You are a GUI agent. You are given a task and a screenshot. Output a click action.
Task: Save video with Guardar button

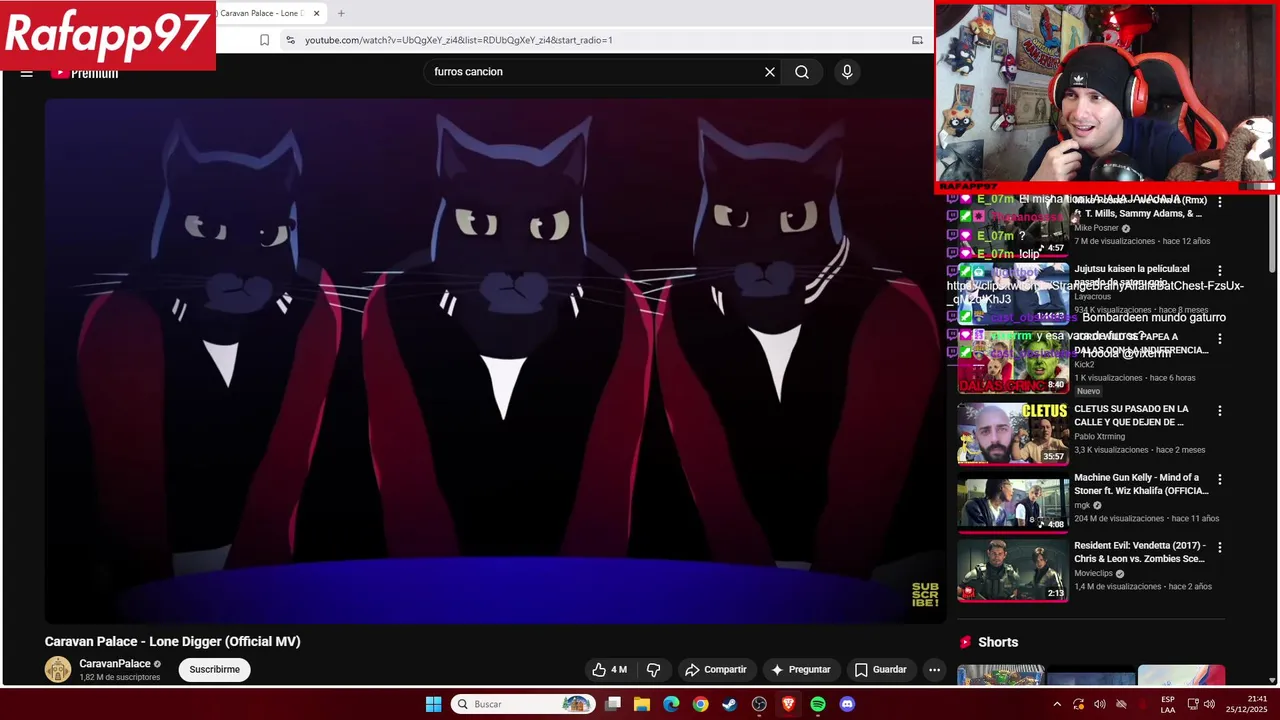pyautogui.click(x=881, y=670)
